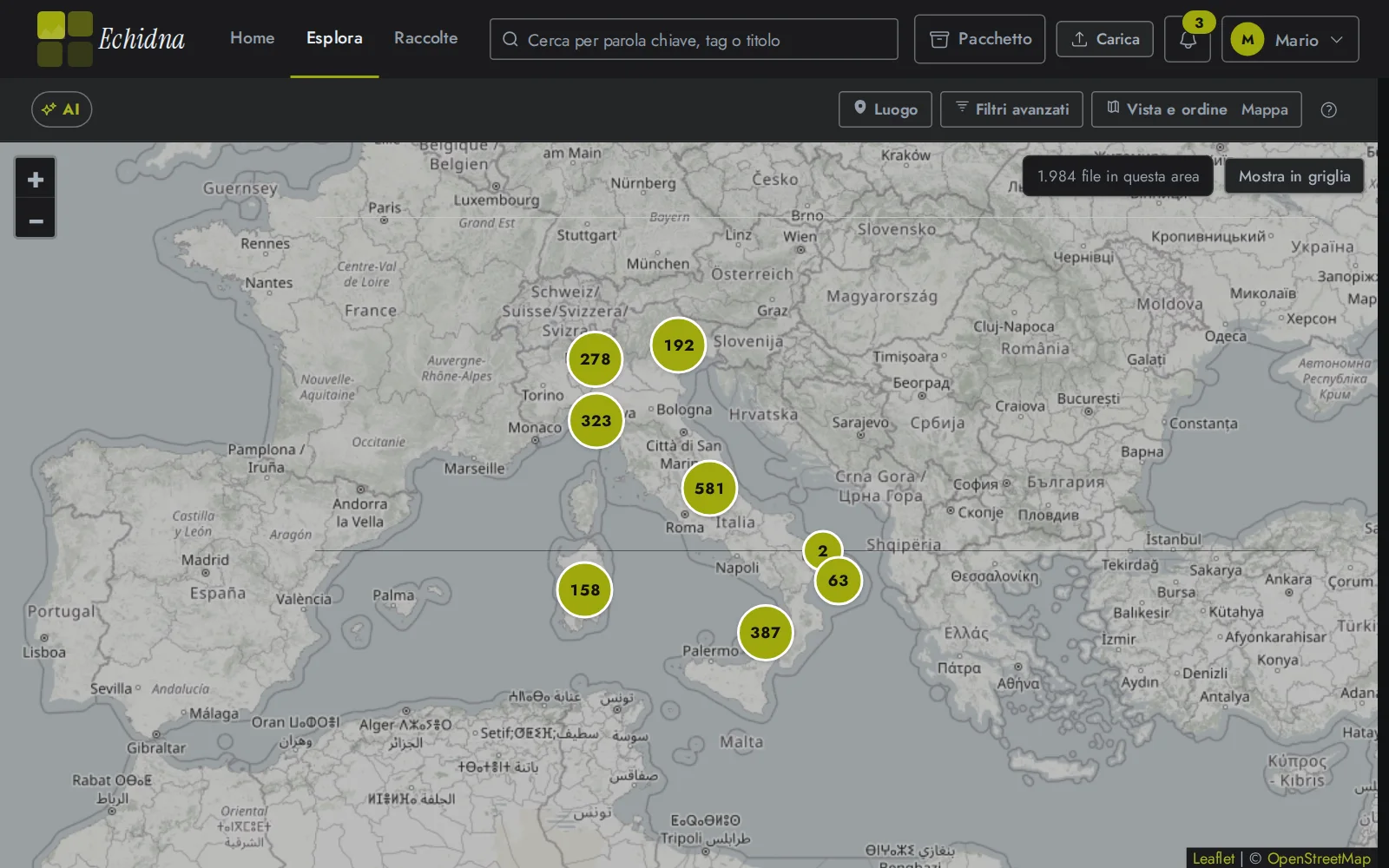The height and width of the screenshot is (868, 1389).
Task: Focus the keyword search field
Action: point(694,40)
